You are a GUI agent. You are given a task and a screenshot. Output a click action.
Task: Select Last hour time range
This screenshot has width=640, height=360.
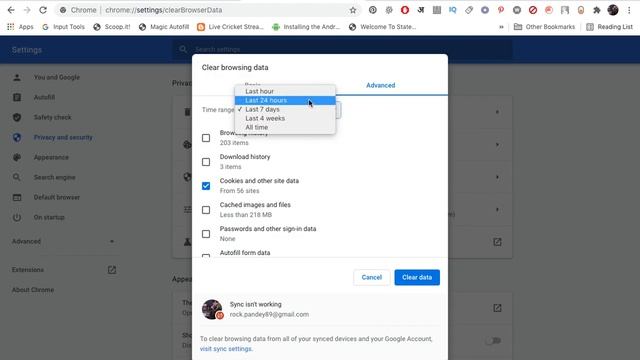pos(285,91)
